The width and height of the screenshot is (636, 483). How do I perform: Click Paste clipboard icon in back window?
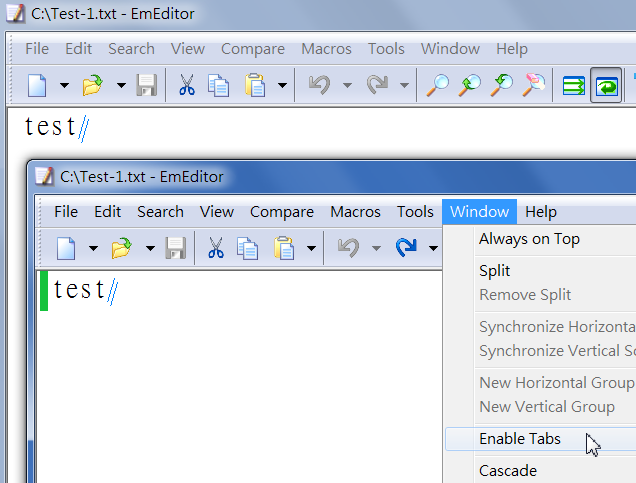(255, 85)
